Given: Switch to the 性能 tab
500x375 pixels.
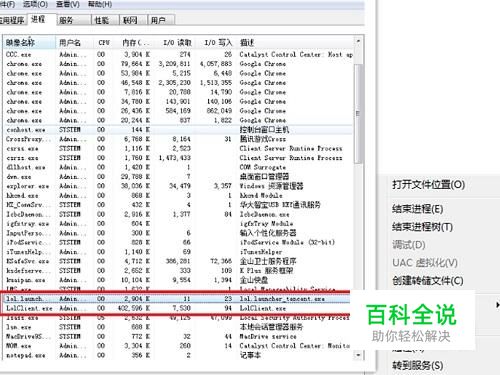Looking at the screenshot, I should (x=105, y=20).
